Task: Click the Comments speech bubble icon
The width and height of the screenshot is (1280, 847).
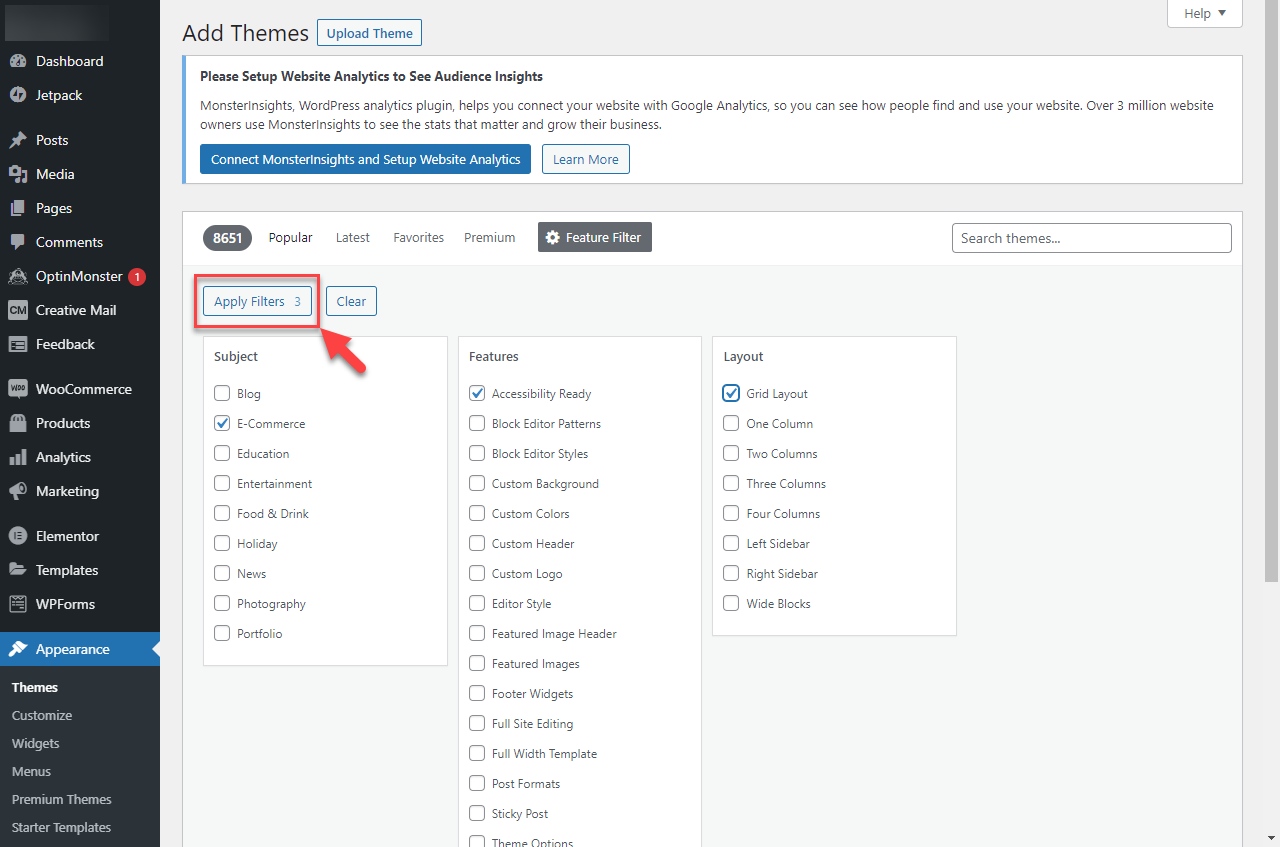Action: (18, 242)
